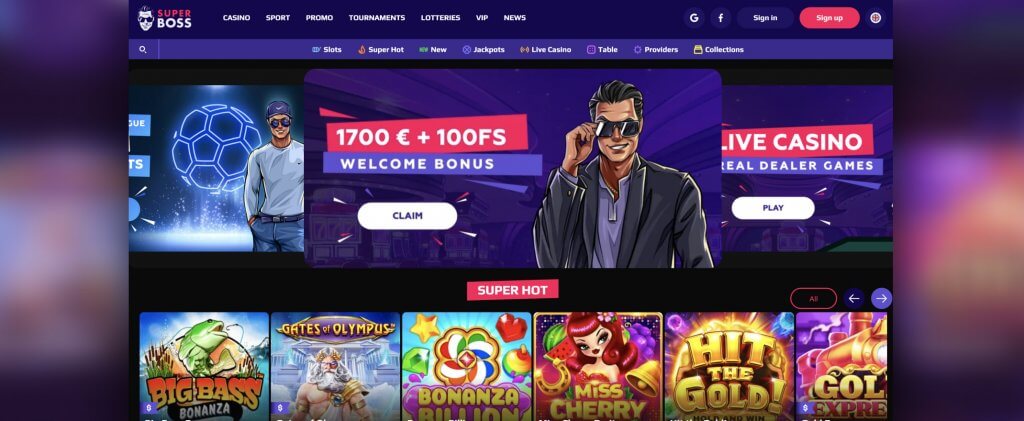This screenshot has width=1024, height=421.
Task: Sign in with the Google icon
Action: point(694,18)
